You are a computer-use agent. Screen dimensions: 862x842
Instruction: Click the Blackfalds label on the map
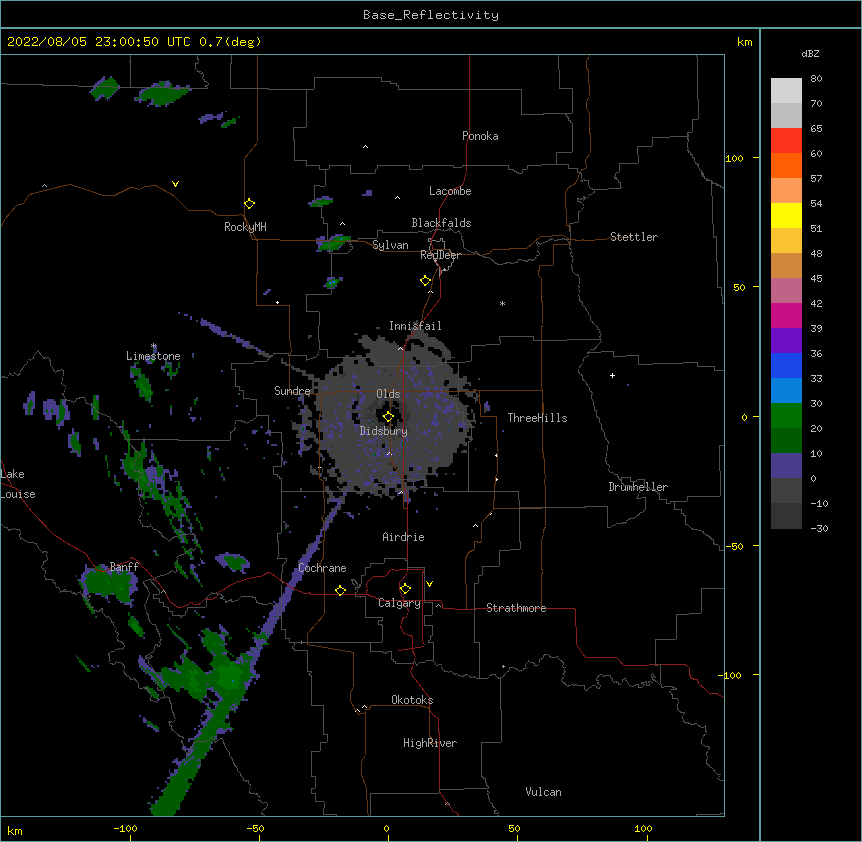441,223
